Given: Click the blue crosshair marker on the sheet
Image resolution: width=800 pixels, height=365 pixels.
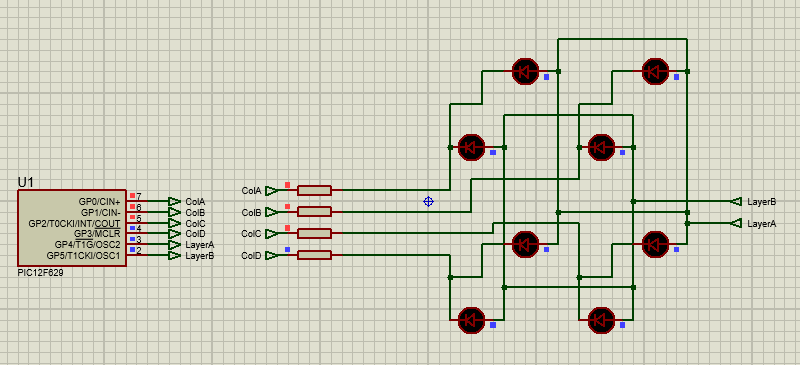Looking at the screenshot, I should point(429,202).
